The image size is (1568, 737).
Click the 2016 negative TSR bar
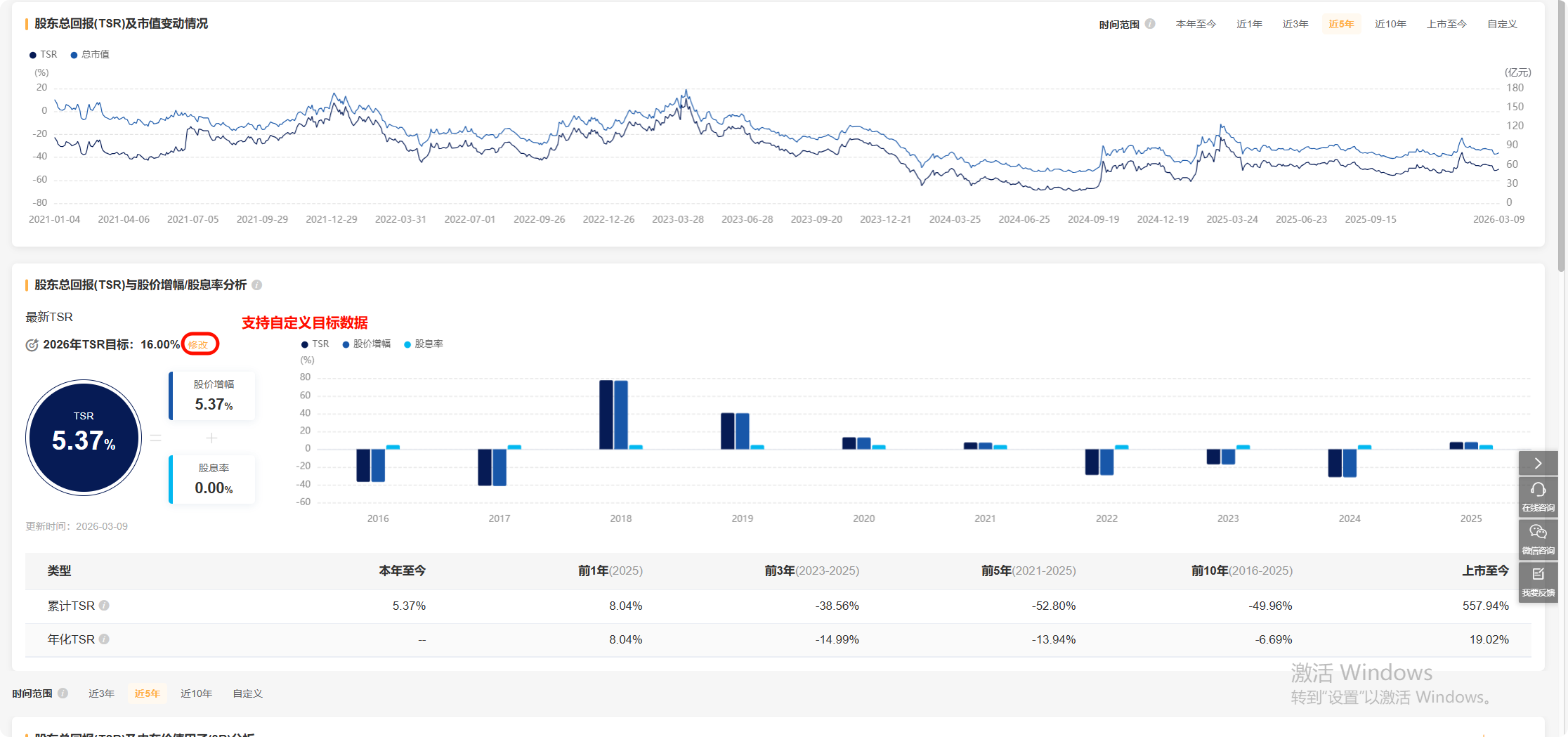click(x=363, y=465)
